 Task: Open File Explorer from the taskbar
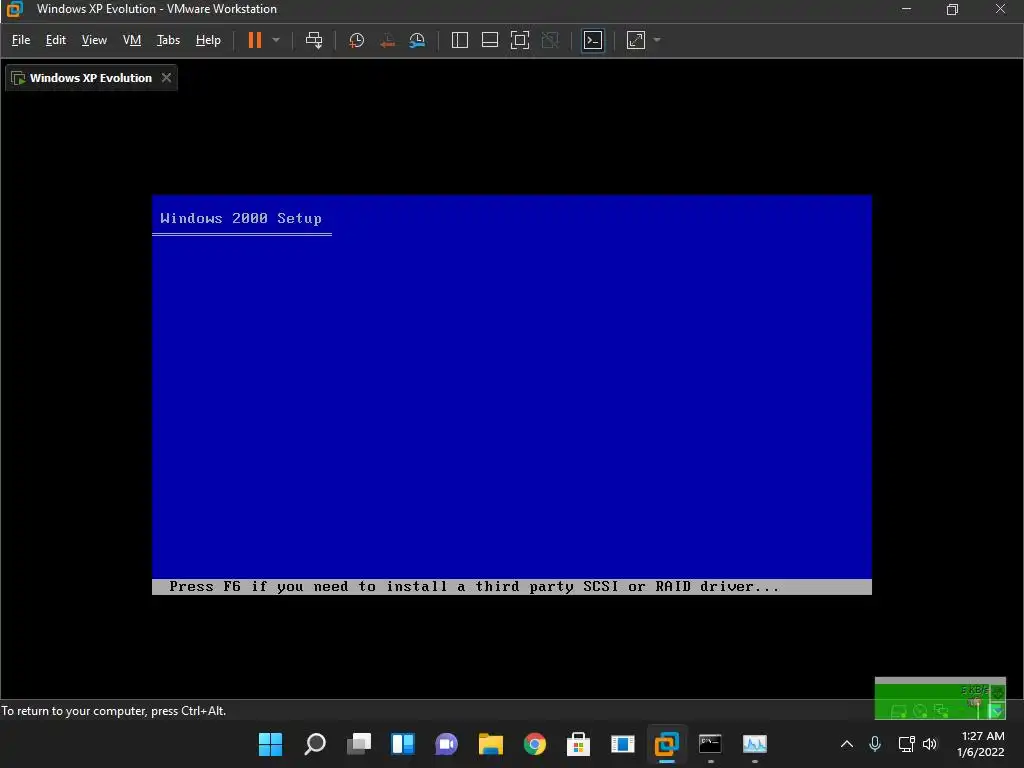click(490, 744)
